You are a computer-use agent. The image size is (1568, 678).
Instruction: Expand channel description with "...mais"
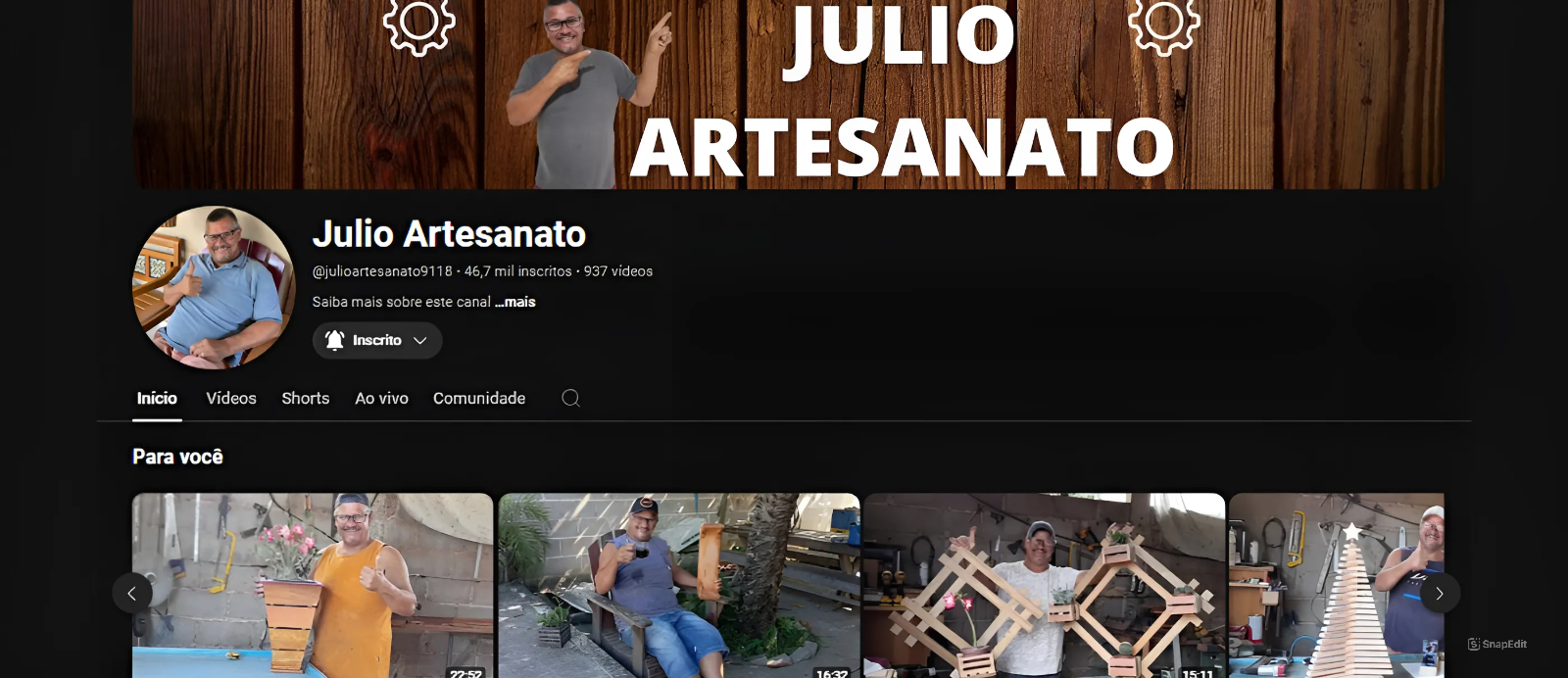[x=515, y=302]
